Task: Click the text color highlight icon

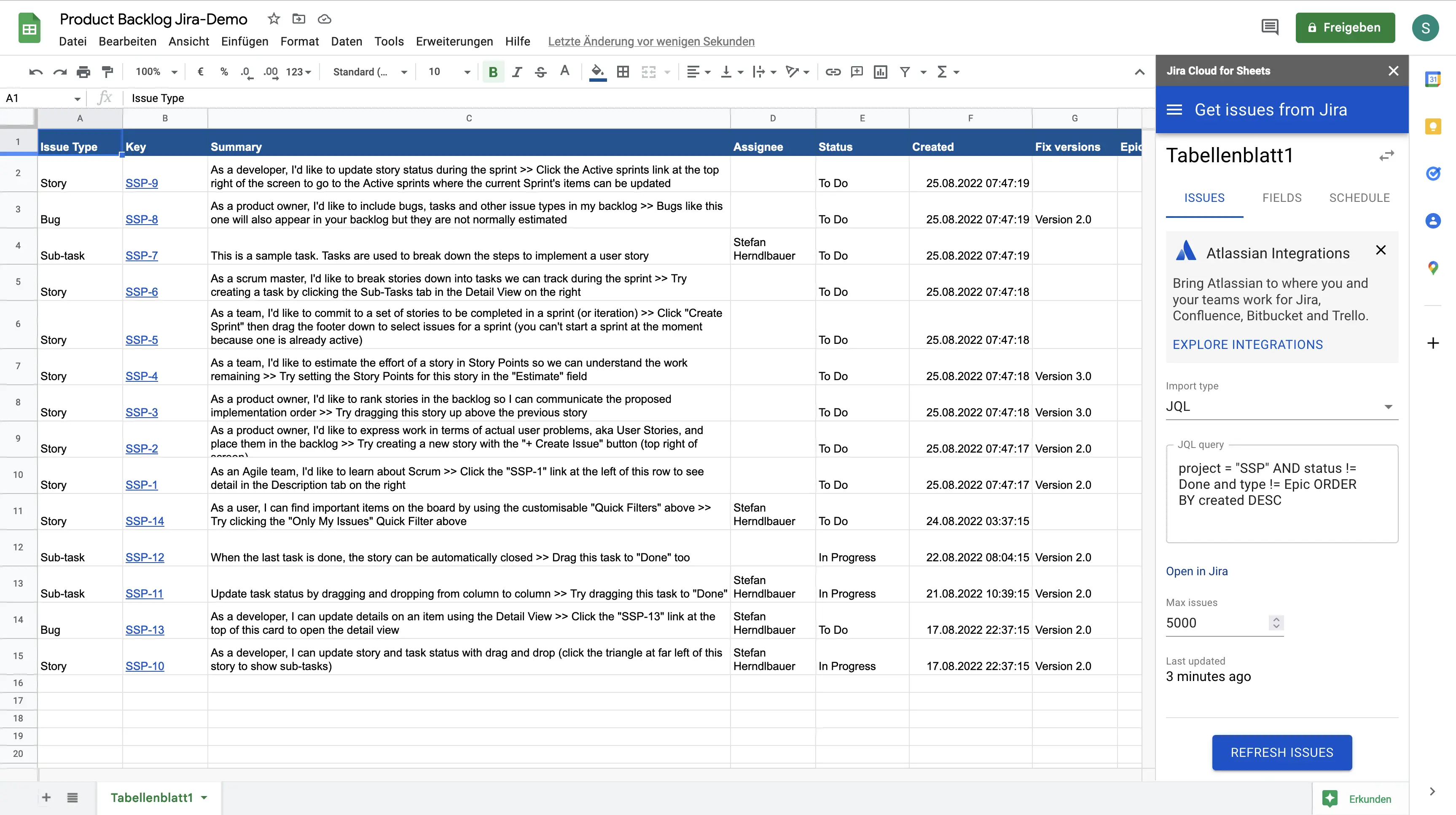Action: (x=596, y=71)
